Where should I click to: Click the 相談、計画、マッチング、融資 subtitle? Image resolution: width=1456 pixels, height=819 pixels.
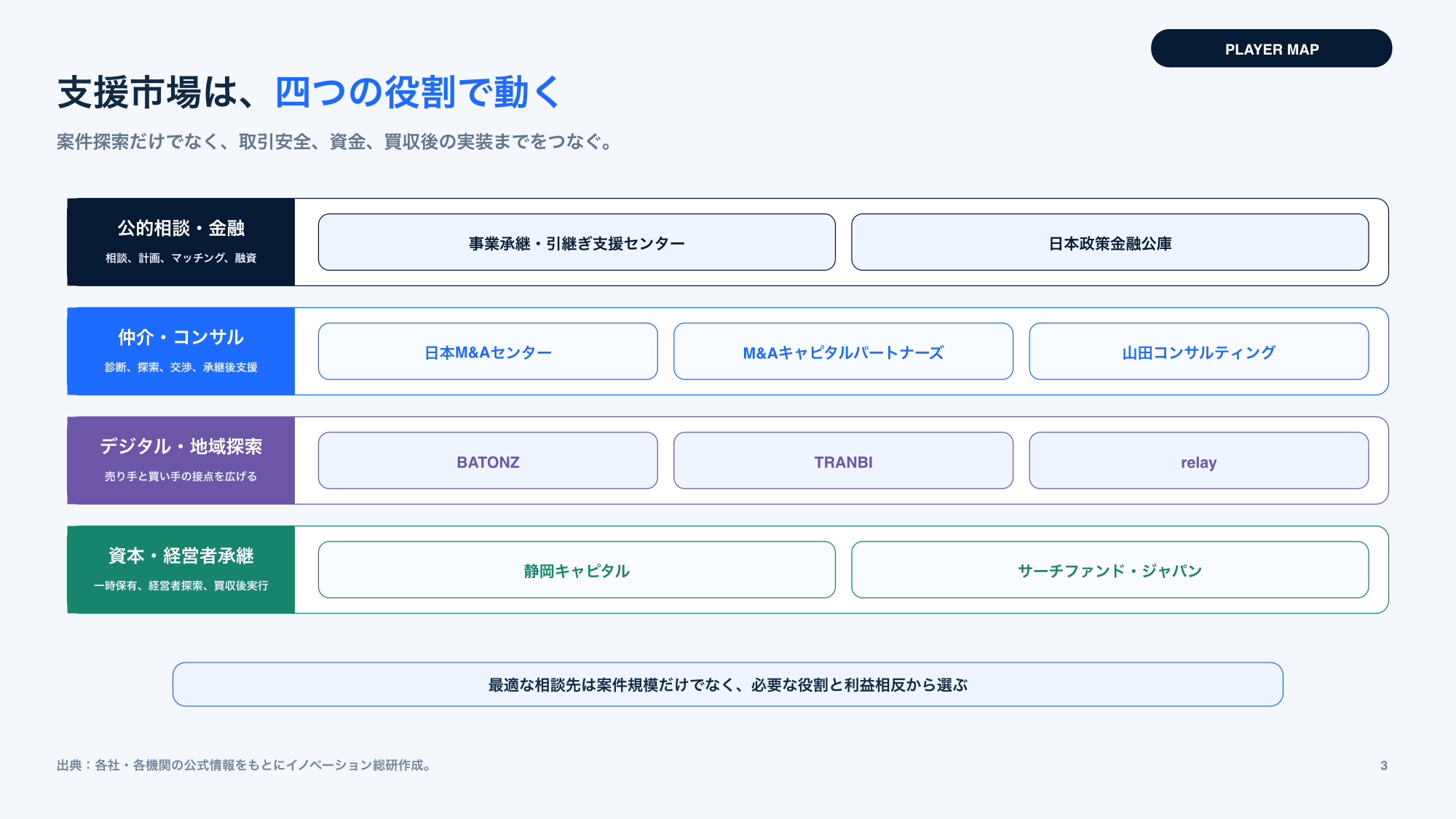[x=181, y=258]
